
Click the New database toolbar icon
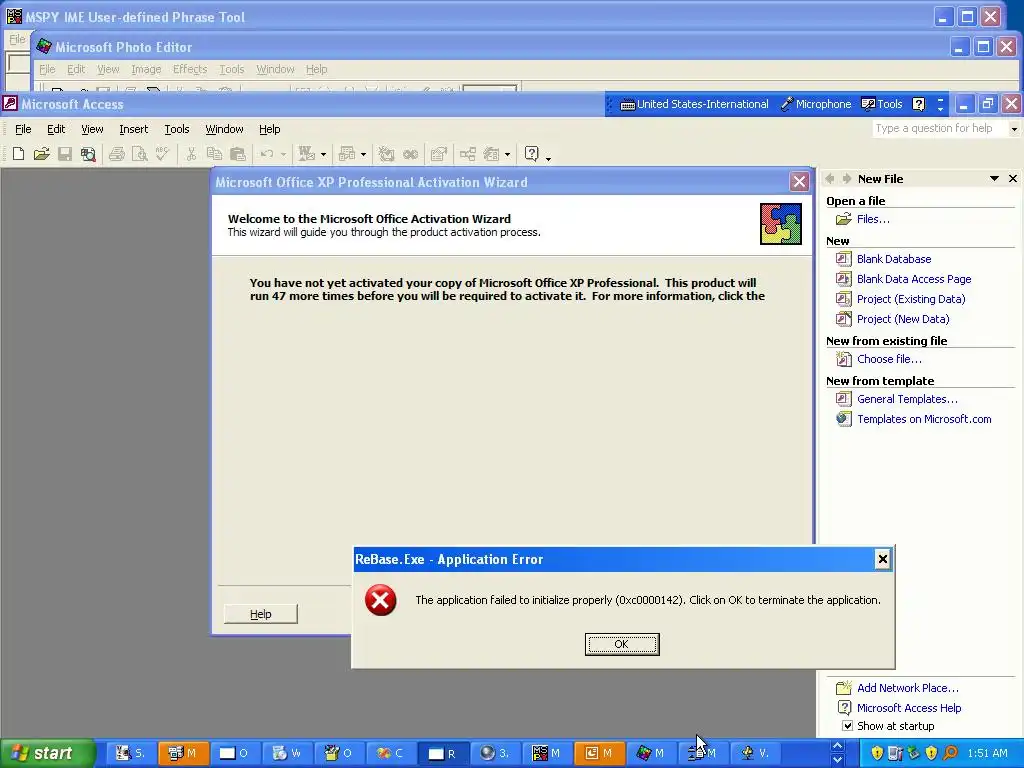click(18, 154)
